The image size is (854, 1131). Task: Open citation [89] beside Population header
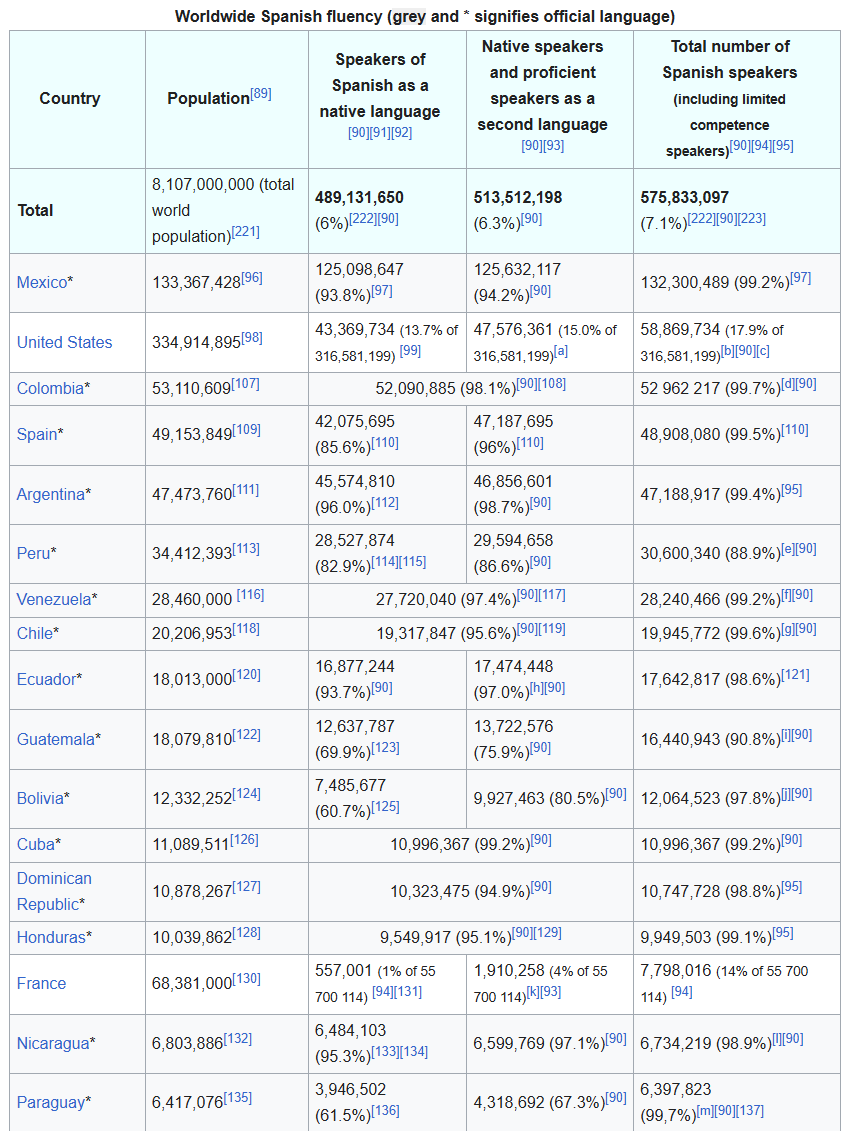pyautogui.click(x=260, y=94)
